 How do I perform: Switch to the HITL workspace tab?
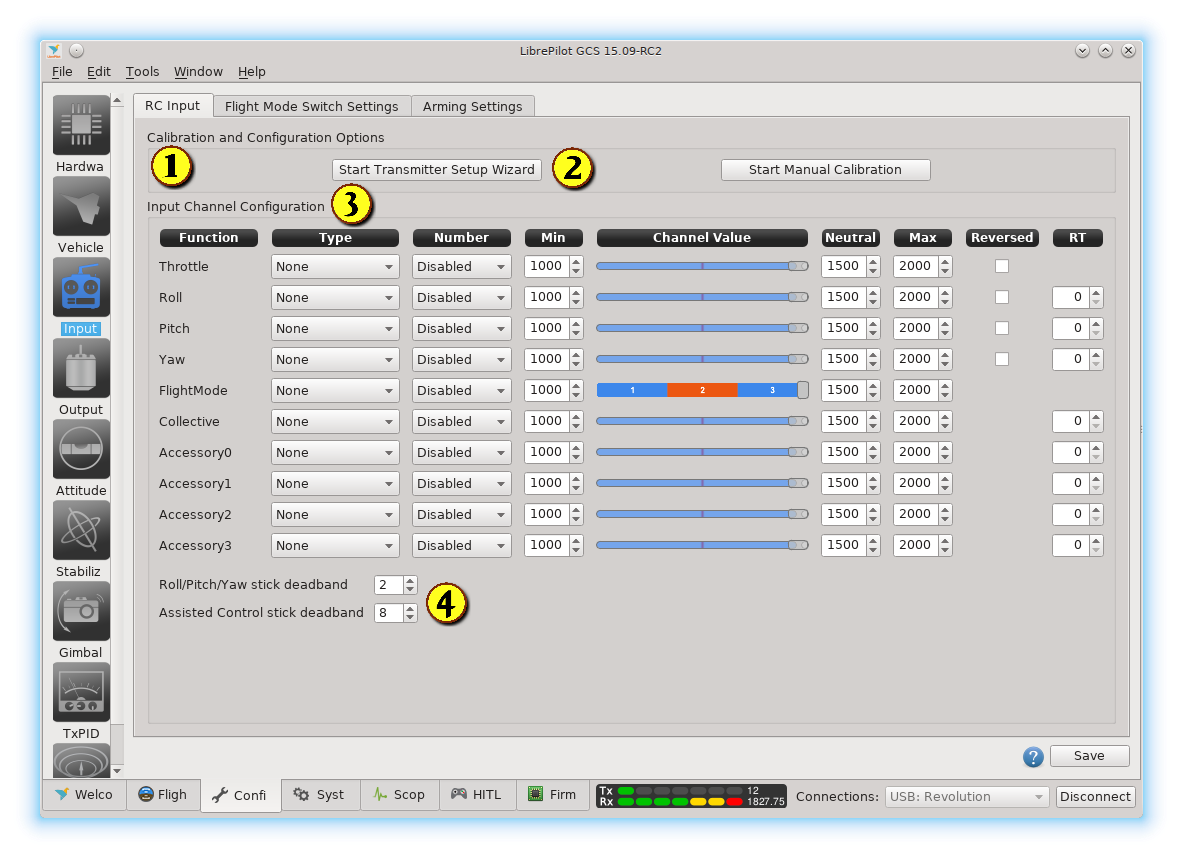(x=477, y=795)
